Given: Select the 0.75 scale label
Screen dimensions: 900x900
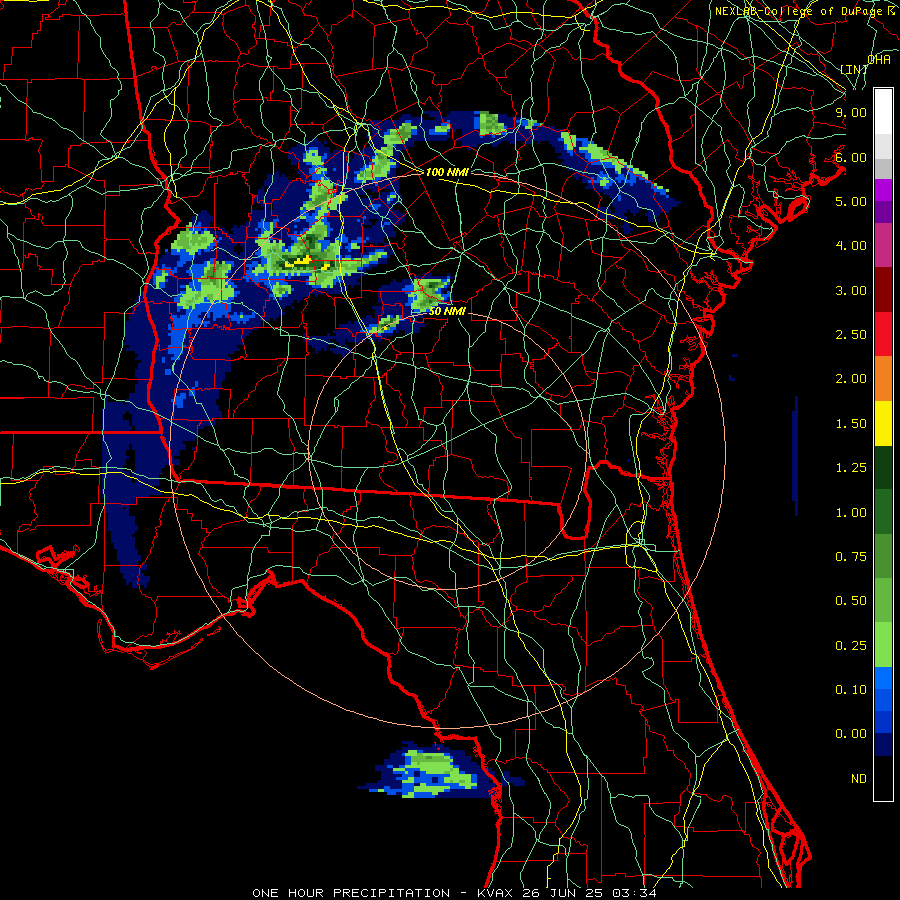Looking at the screenshot, I should pyautogui.click(x=851, y=557).
